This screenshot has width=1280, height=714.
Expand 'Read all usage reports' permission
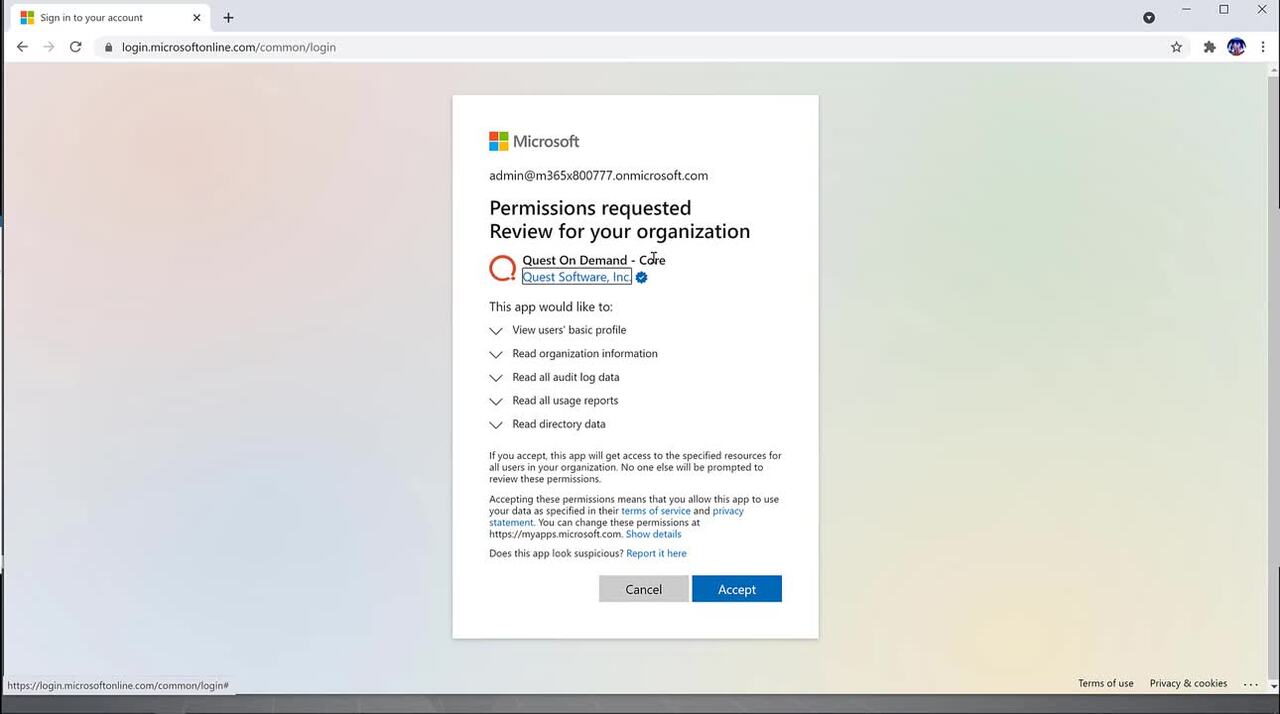[495, 401]
